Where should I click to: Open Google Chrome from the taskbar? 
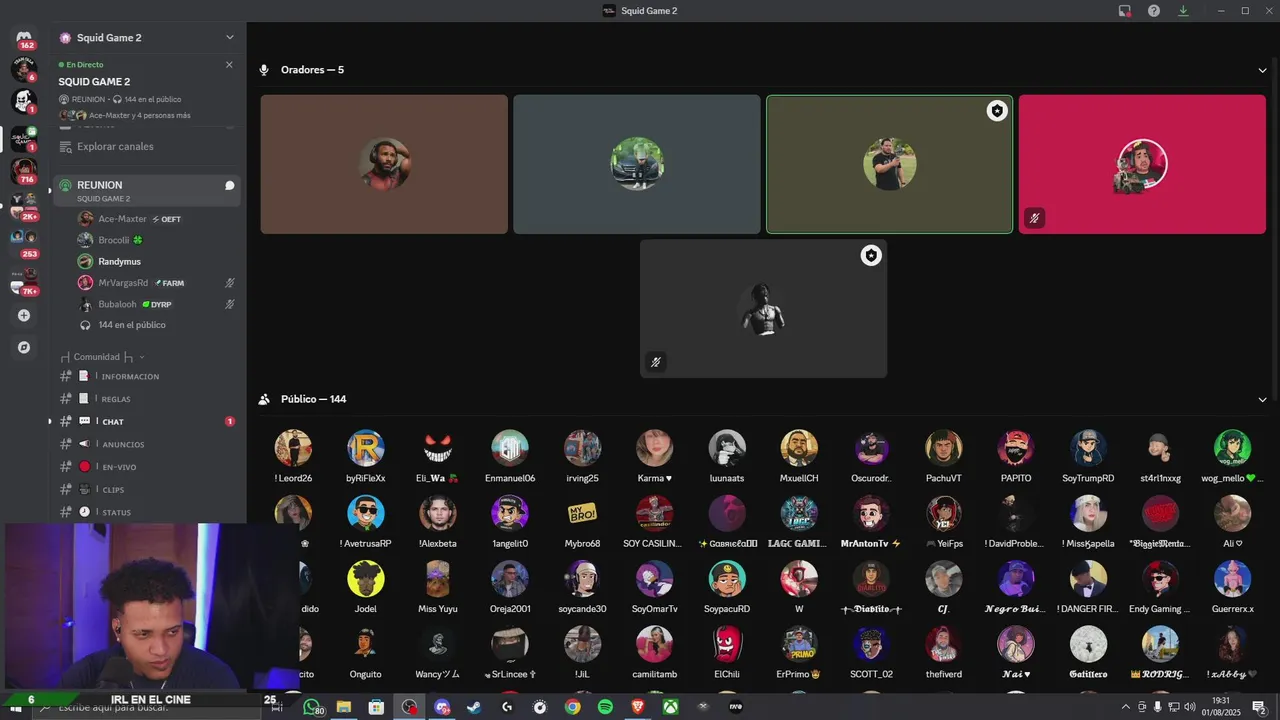[572, 707]
